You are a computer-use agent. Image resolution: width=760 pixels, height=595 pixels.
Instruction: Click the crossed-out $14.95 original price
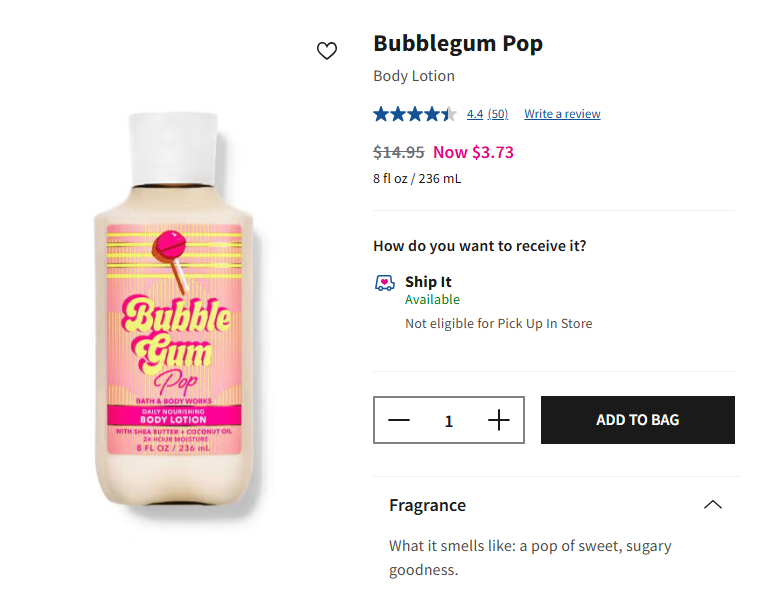398,152
